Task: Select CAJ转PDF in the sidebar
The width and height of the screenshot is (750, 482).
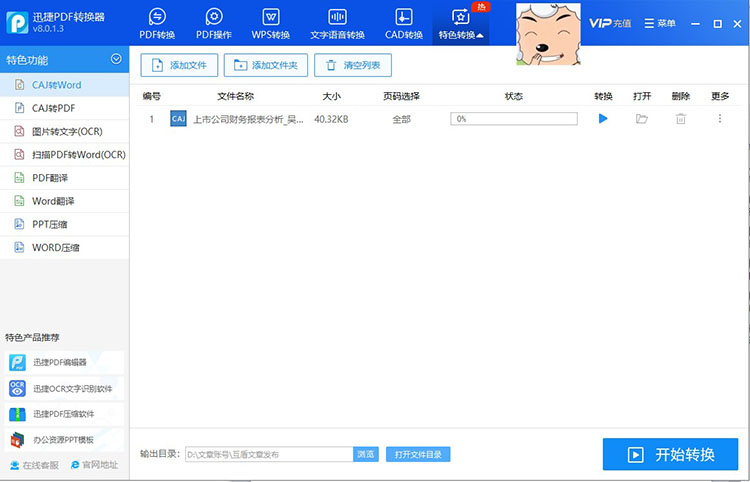Action: [x=54, y=108]
